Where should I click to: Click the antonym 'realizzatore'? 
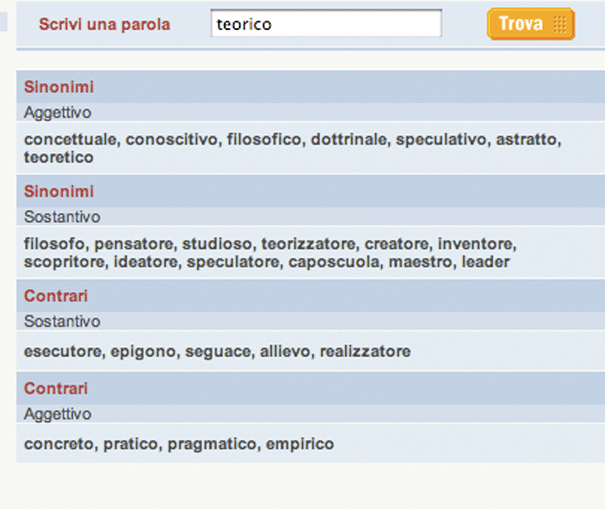click(365, 352)
